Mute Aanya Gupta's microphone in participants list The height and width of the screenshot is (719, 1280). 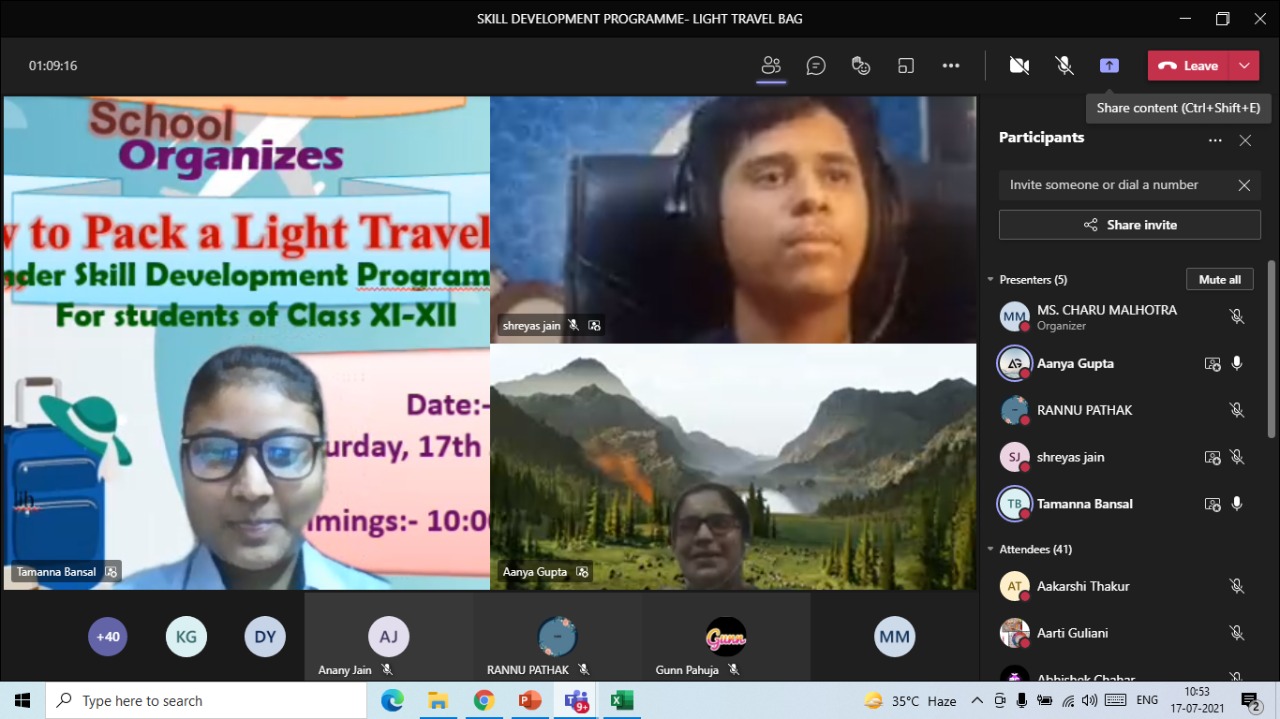pos(1237,364)
